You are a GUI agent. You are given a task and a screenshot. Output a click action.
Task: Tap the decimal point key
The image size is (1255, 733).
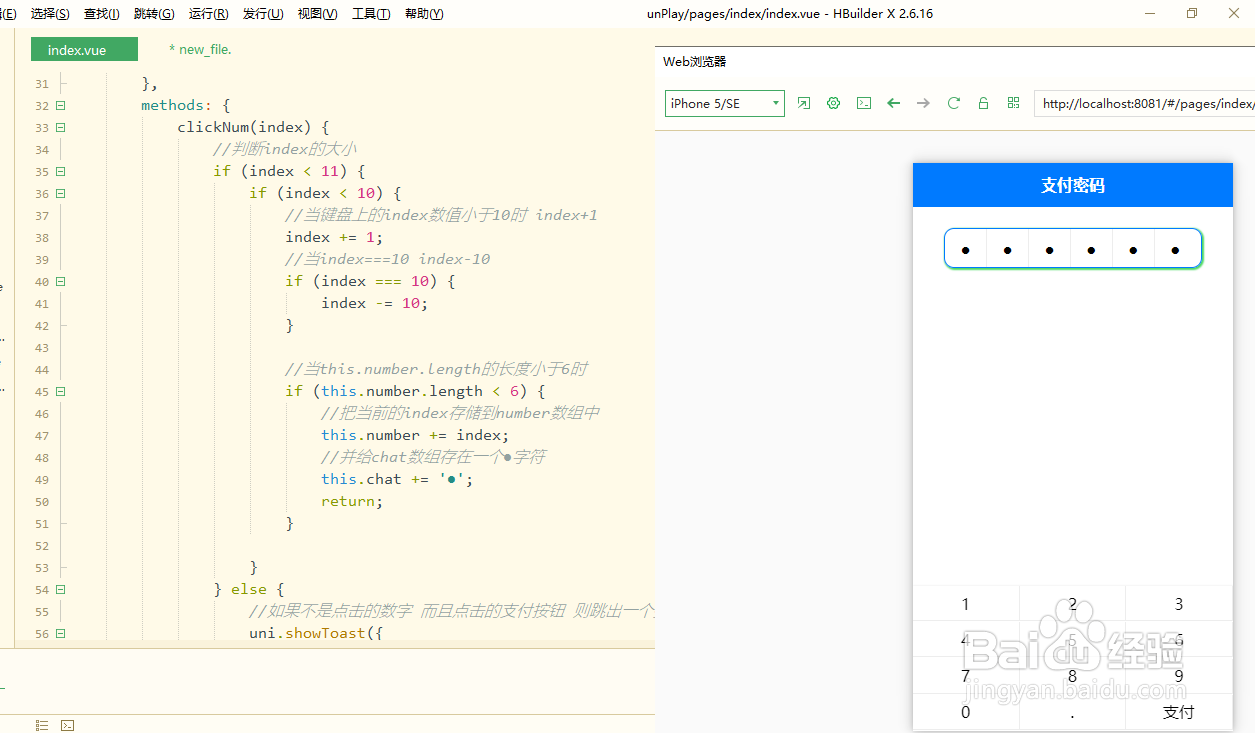(x=1072, y=712)
